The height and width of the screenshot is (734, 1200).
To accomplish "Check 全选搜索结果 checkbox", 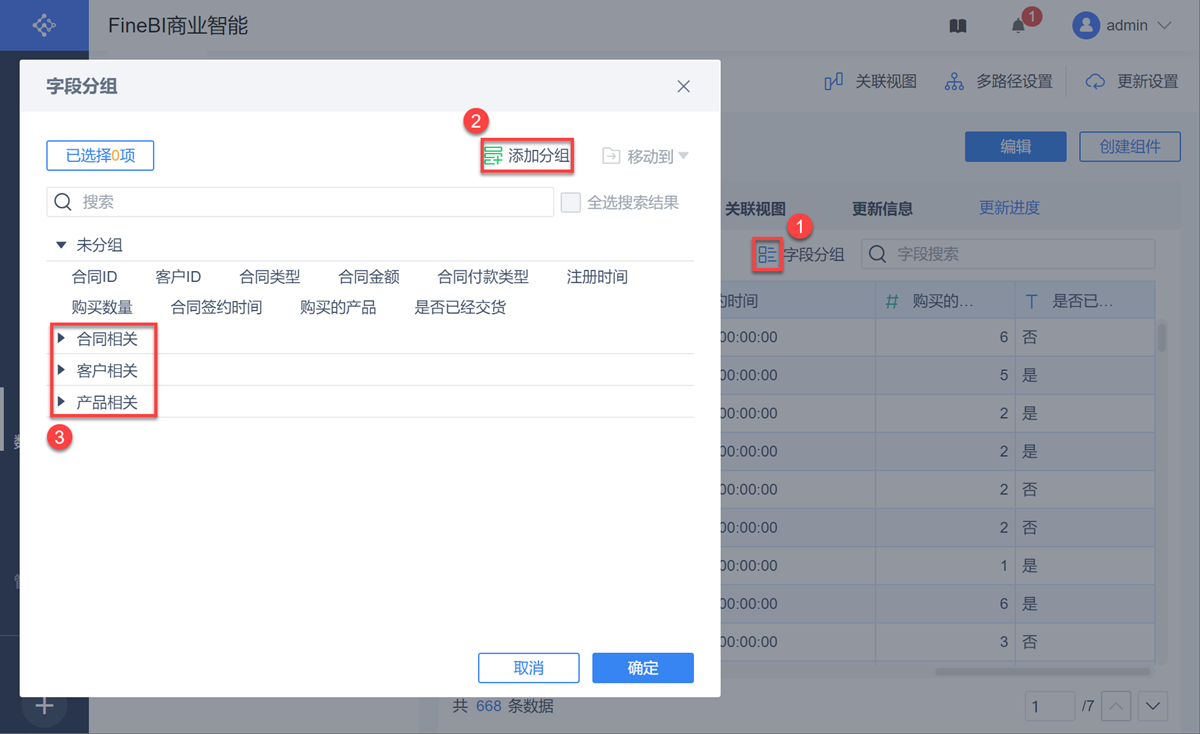I will click(570, 202).
